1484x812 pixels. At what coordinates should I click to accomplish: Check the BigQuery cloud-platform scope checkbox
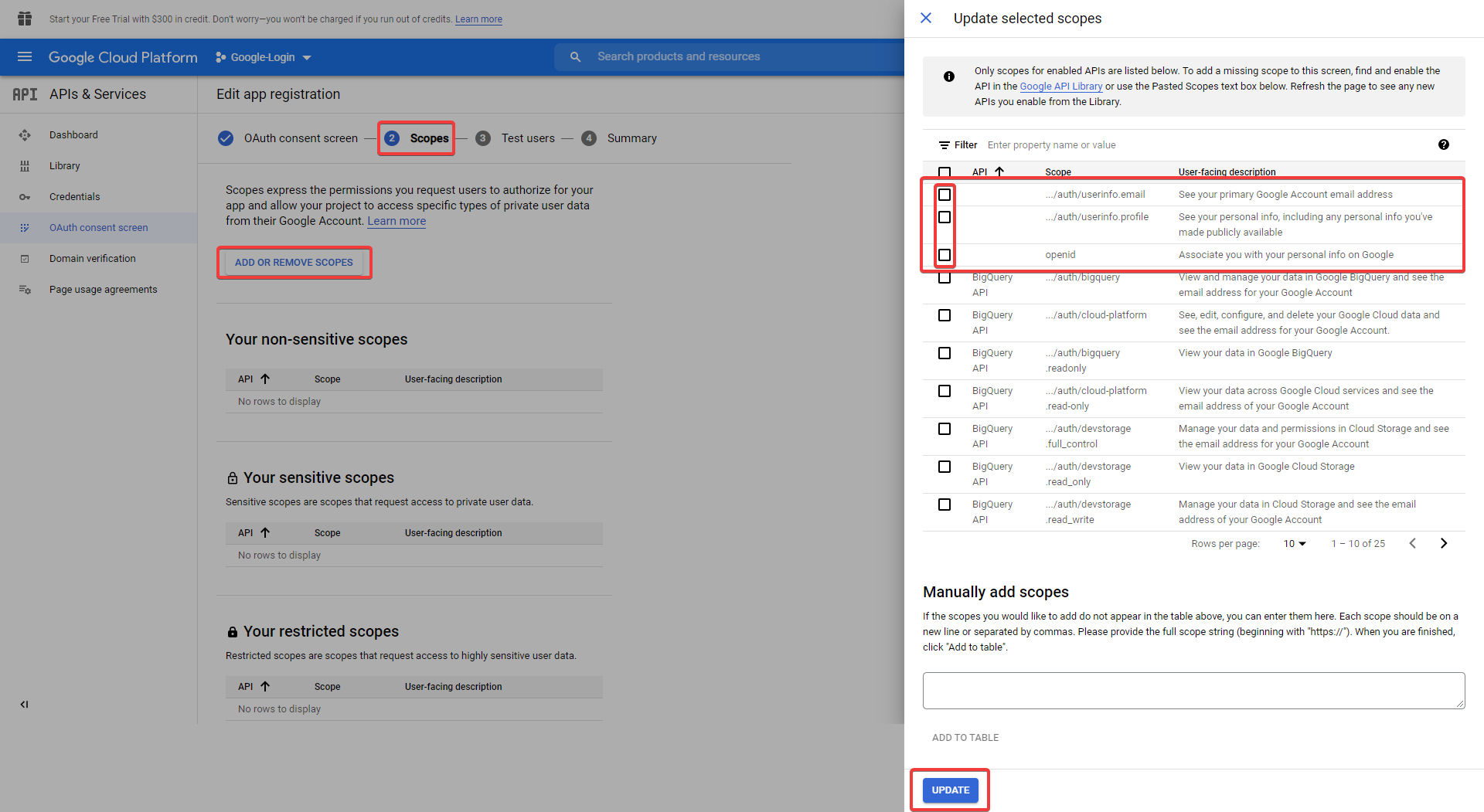click(945, 315)
